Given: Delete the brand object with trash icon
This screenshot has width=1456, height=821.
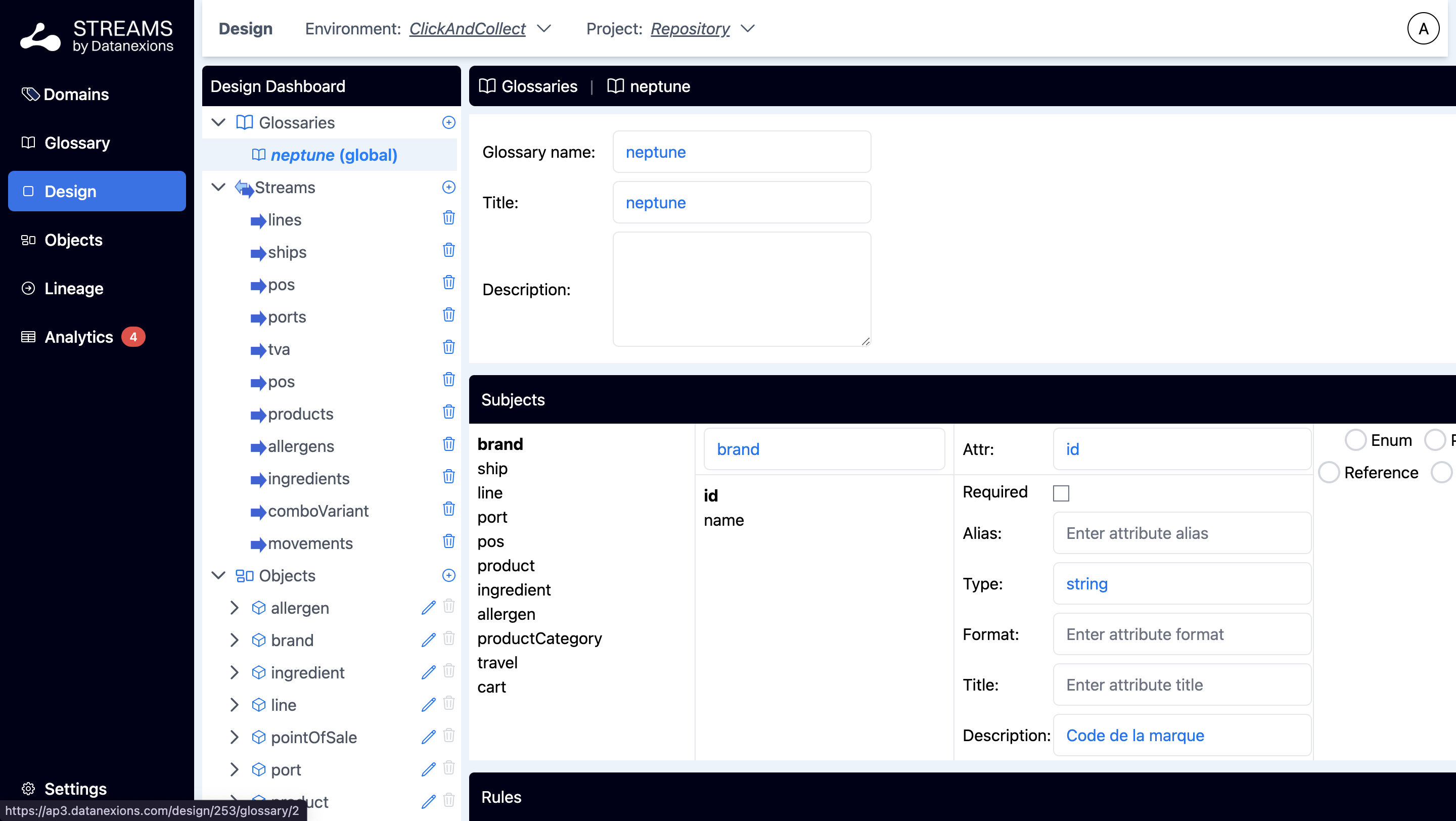Looking at the screenshot, I should click(448, 638).
